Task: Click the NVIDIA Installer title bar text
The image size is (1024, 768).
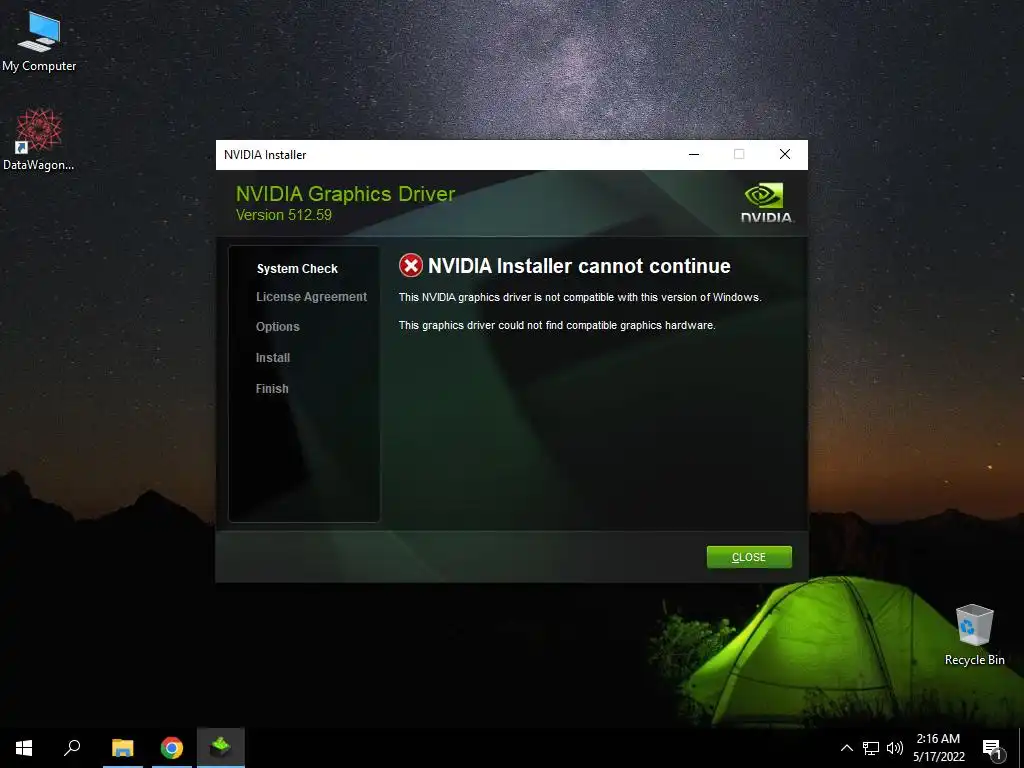Action: [265, 155]
